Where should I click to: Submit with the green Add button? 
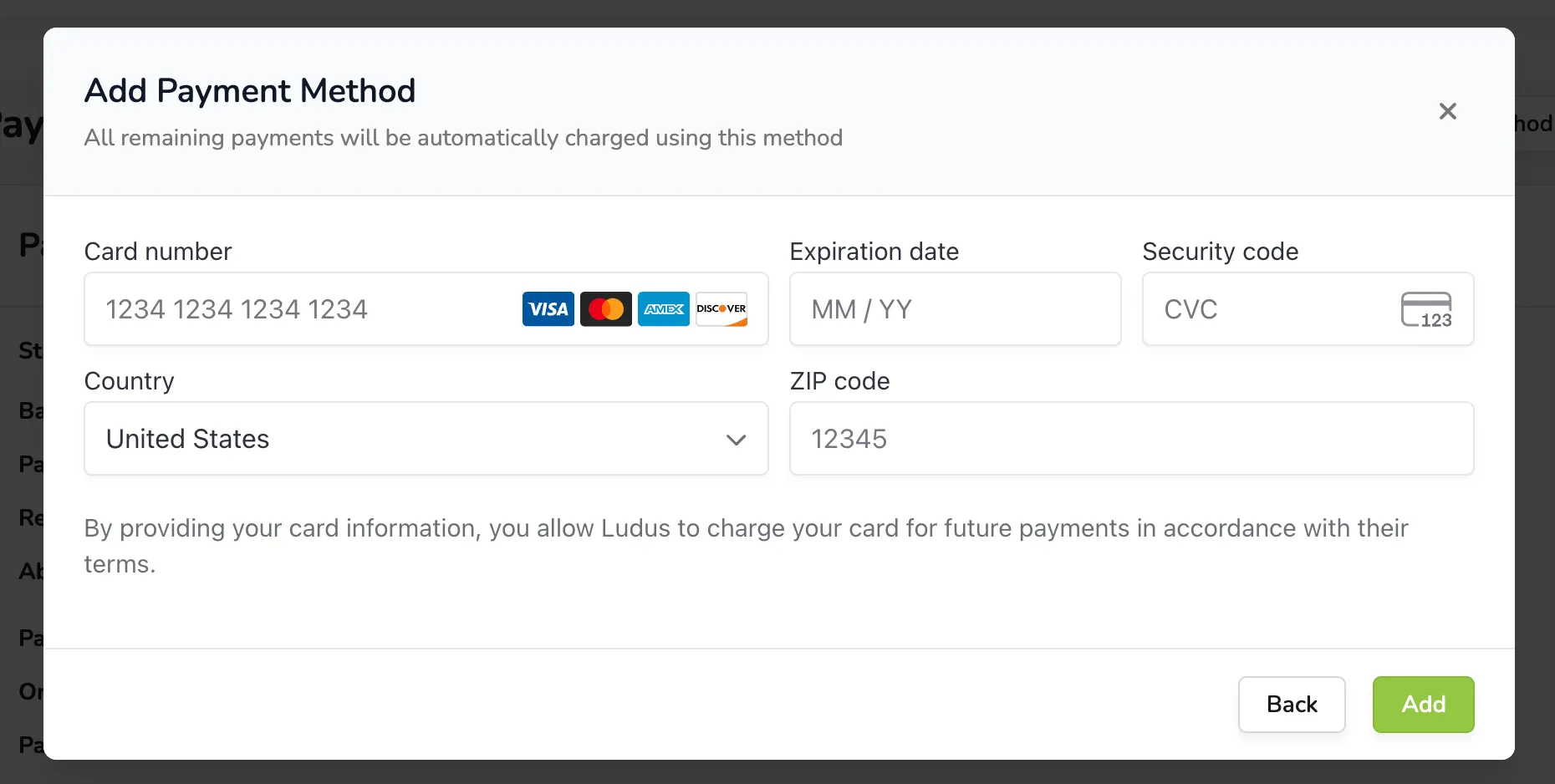pyautogui.click(x=1424, y=705)
